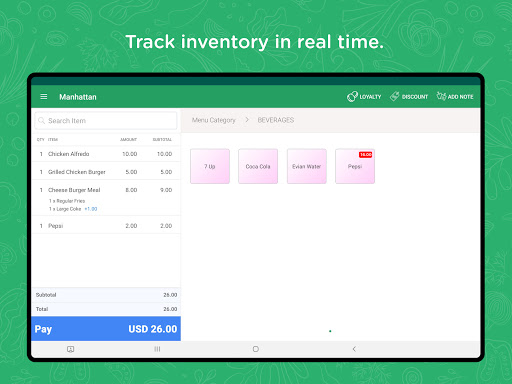
Task: Click the Manhattan store title
Action: pos(78,97)
